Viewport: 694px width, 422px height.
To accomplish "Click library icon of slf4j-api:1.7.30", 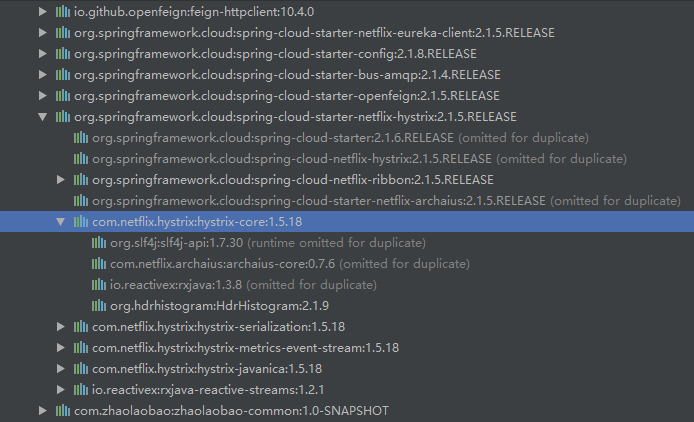I will click(99, 243).
